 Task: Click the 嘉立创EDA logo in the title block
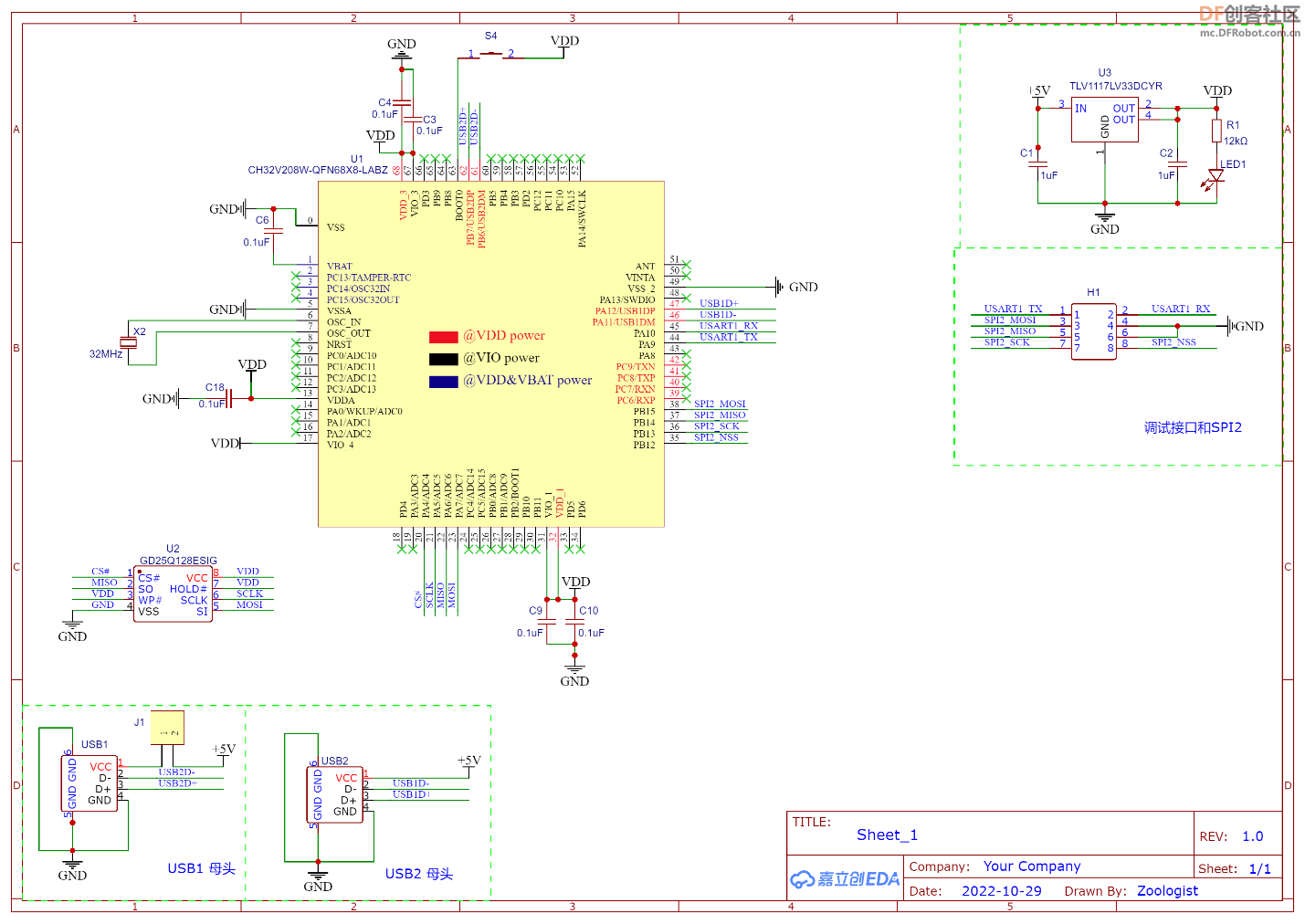pyautogui.click(x=846, y=878)
